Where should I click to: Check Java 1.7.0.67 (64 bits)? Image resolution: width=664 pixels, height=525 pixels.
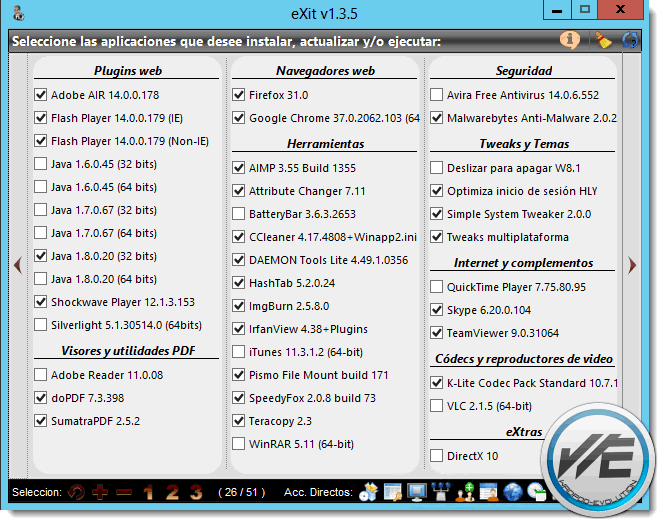point(41,232)
